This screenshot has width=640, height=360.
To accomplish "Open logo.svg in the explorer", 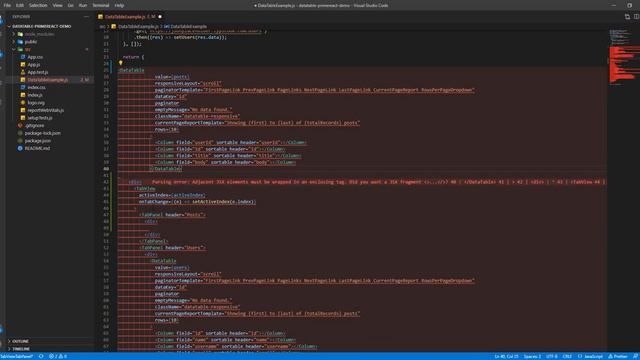I will (36, 103).
